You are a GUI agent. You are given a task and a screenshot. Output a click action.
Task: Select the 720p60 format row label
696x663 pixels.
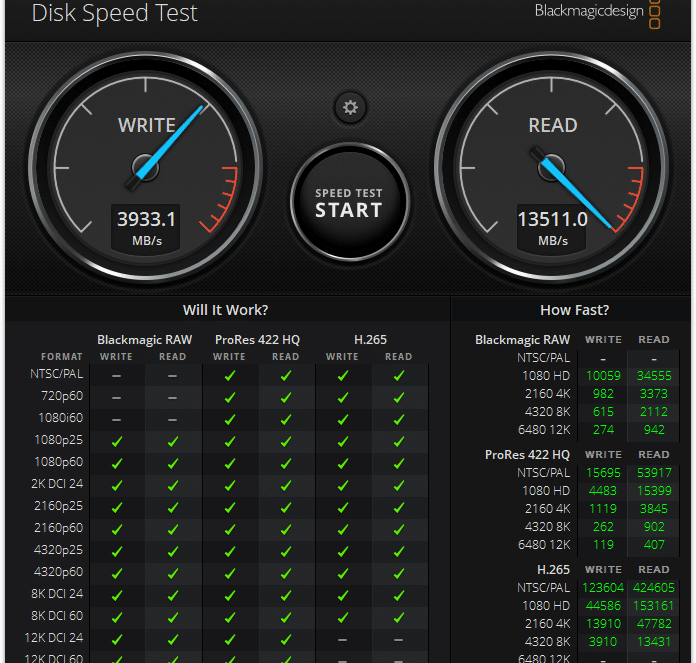62,396
